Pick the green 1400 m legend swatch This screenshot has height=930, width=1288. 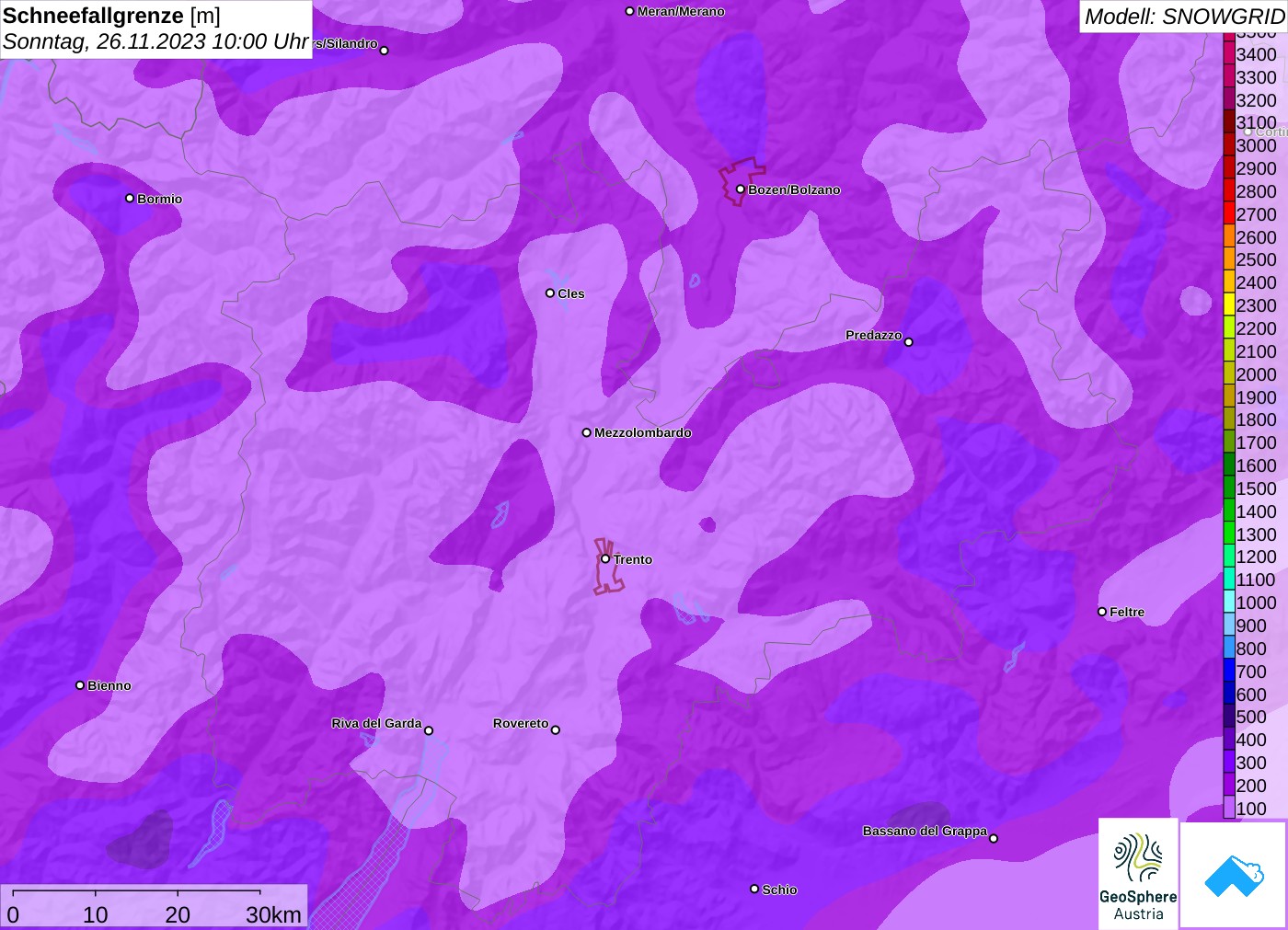[x=1229, y=511]
